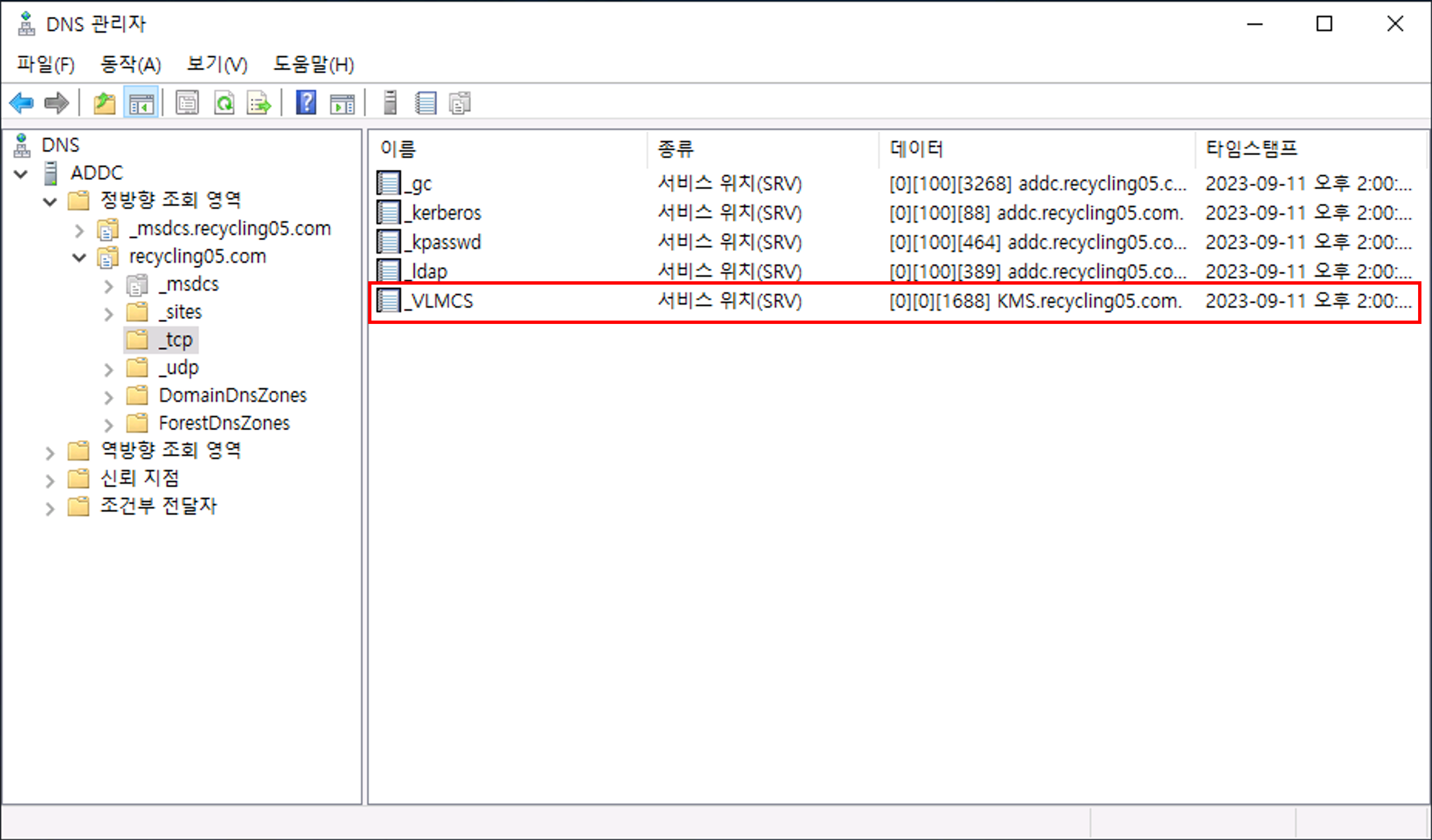Click the Up one level folder icon
The height and width of the screenshot is (840, 1432).
click(x=104, y=104)
